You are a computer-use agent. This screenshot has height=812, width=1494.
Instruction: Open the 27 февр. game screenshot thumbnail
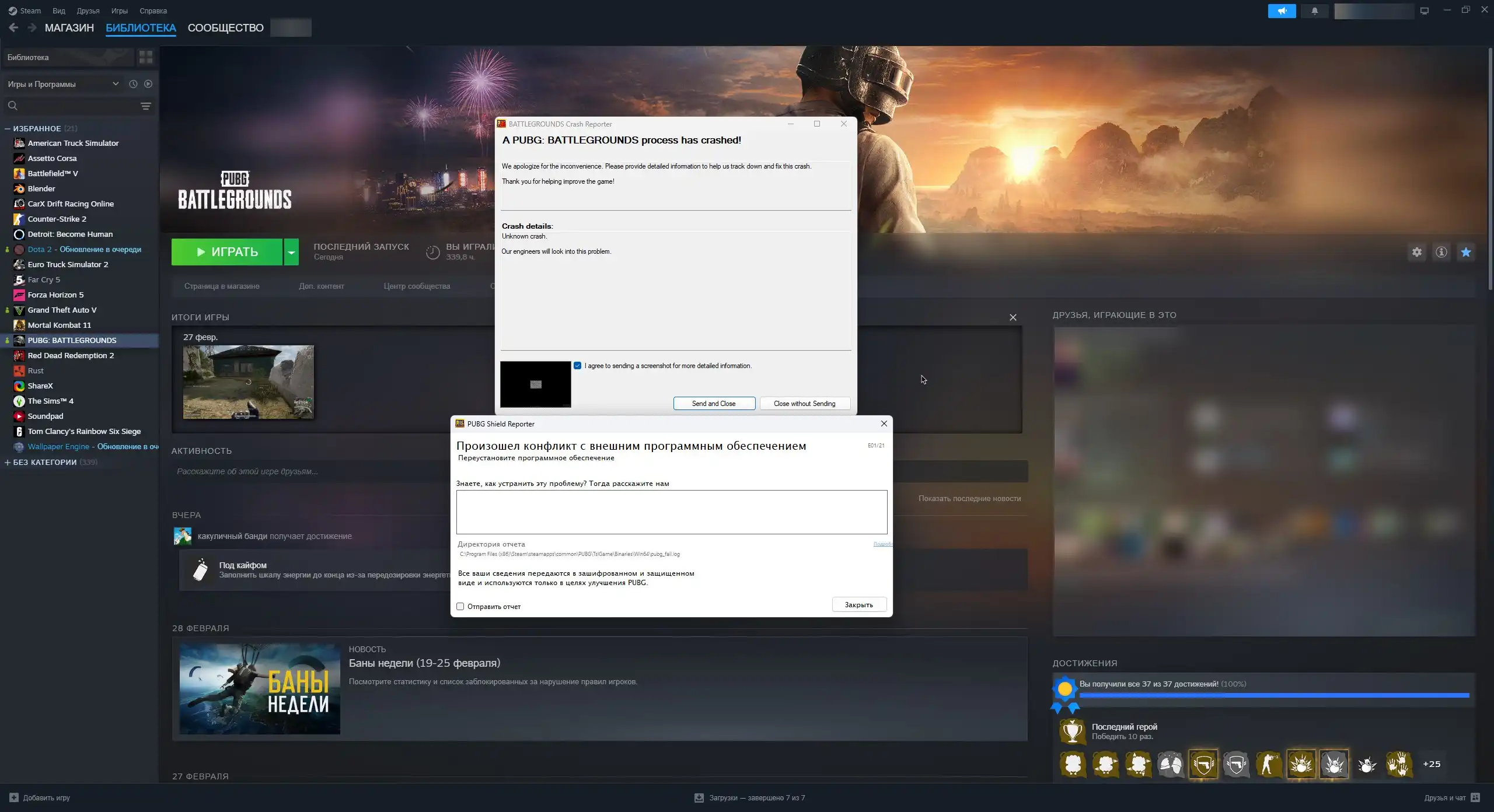click(x=249, y=382)
